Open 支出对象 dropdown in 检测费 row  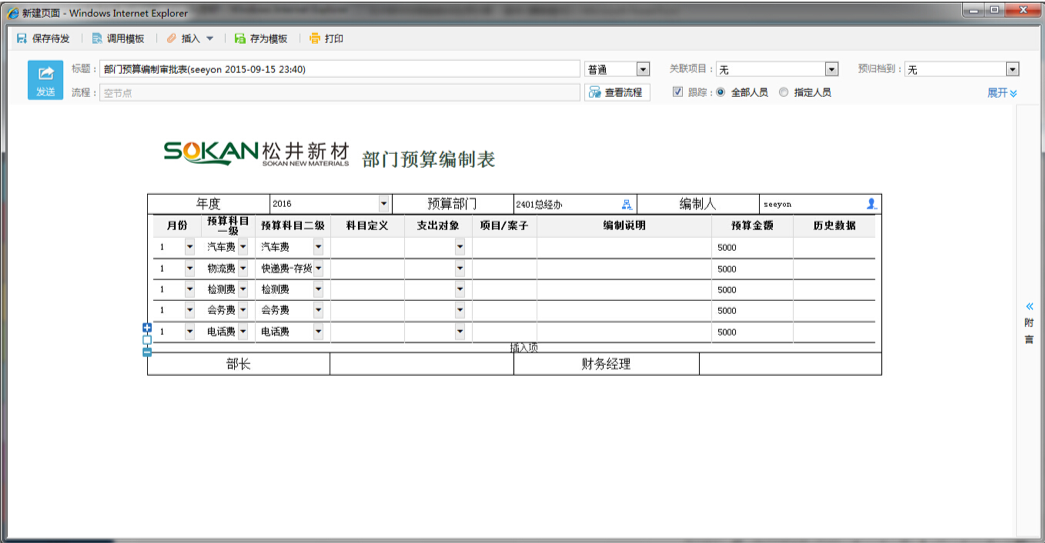pyautogui.click(x=460, y=289)
